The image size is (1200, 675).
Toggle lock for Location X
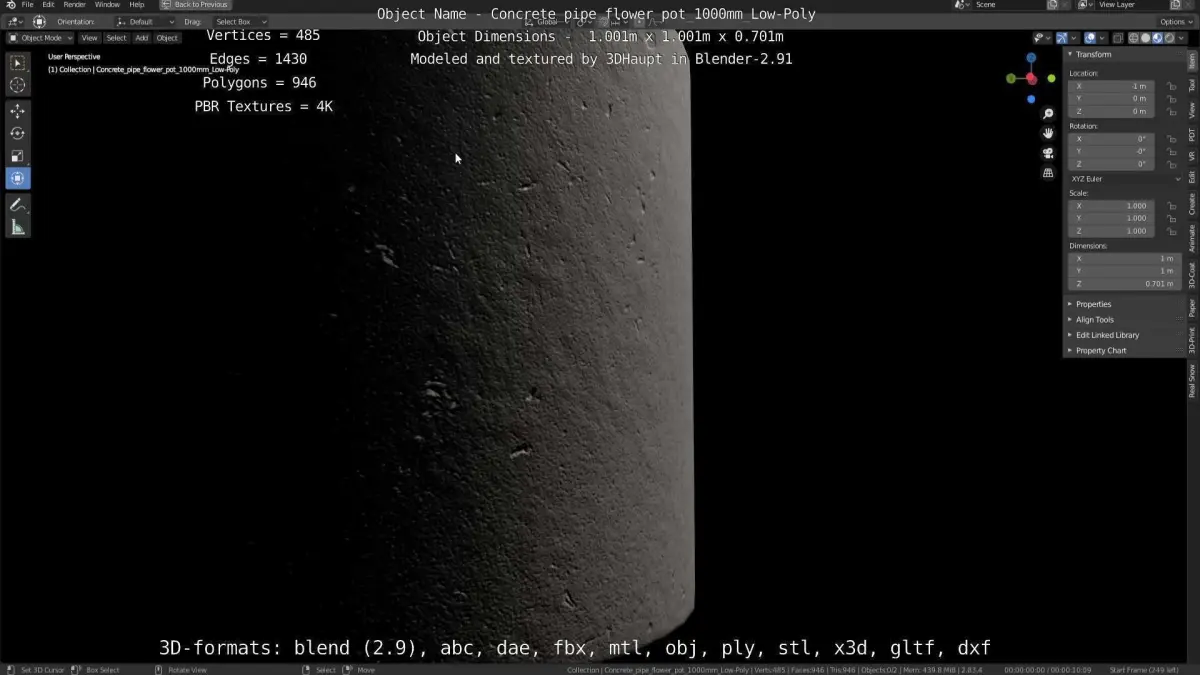coord(1171,86)
